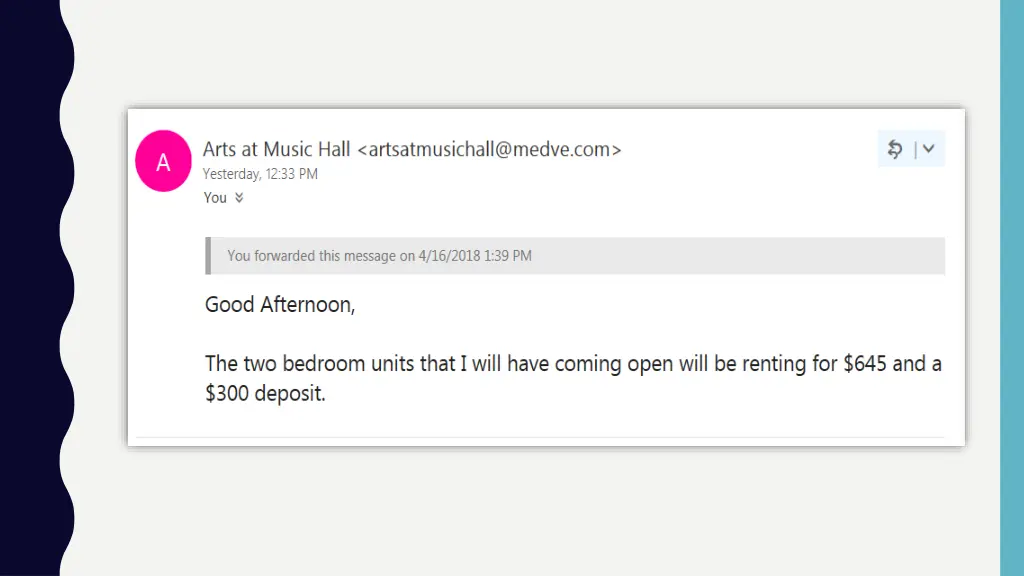Click the teal strip on the right edge

1012,288
